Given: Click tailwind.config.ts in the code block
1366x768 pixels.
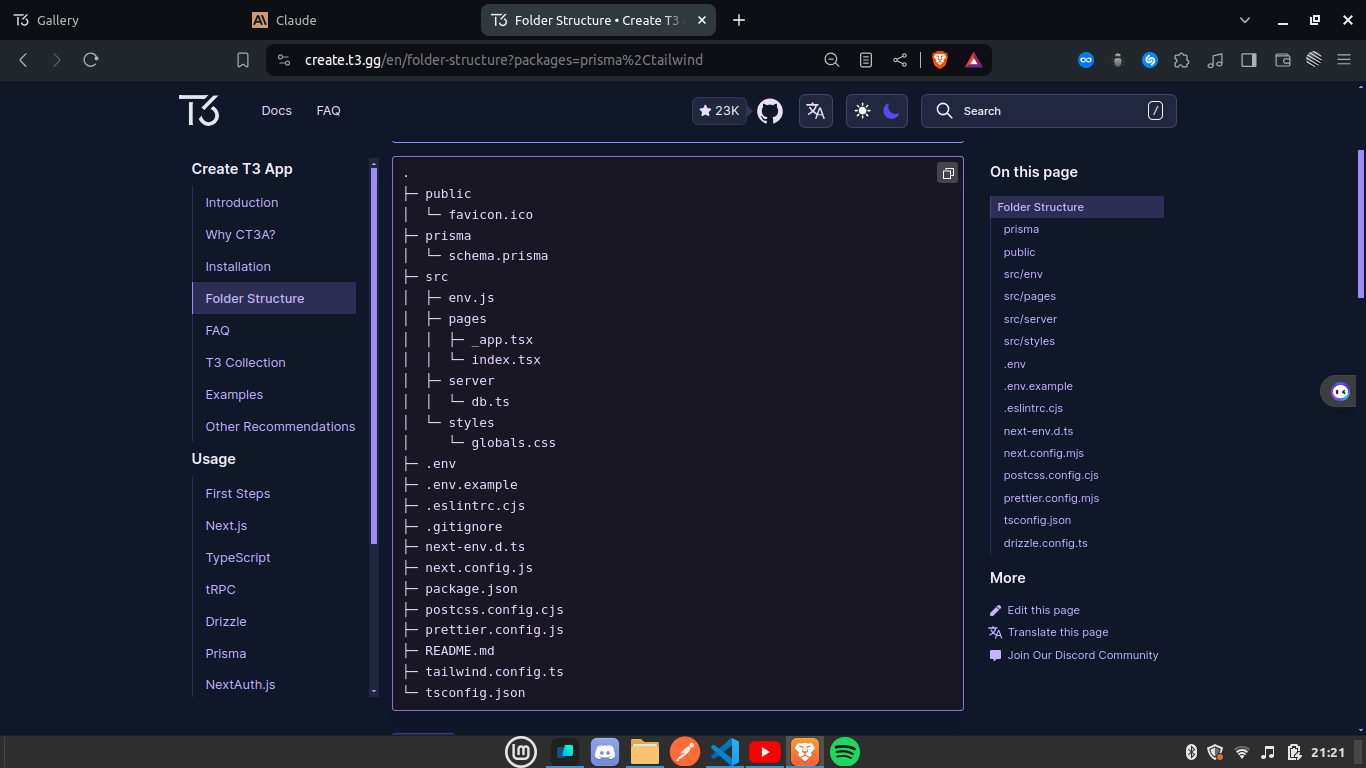Looking at the screenshot, I should 494,672.
